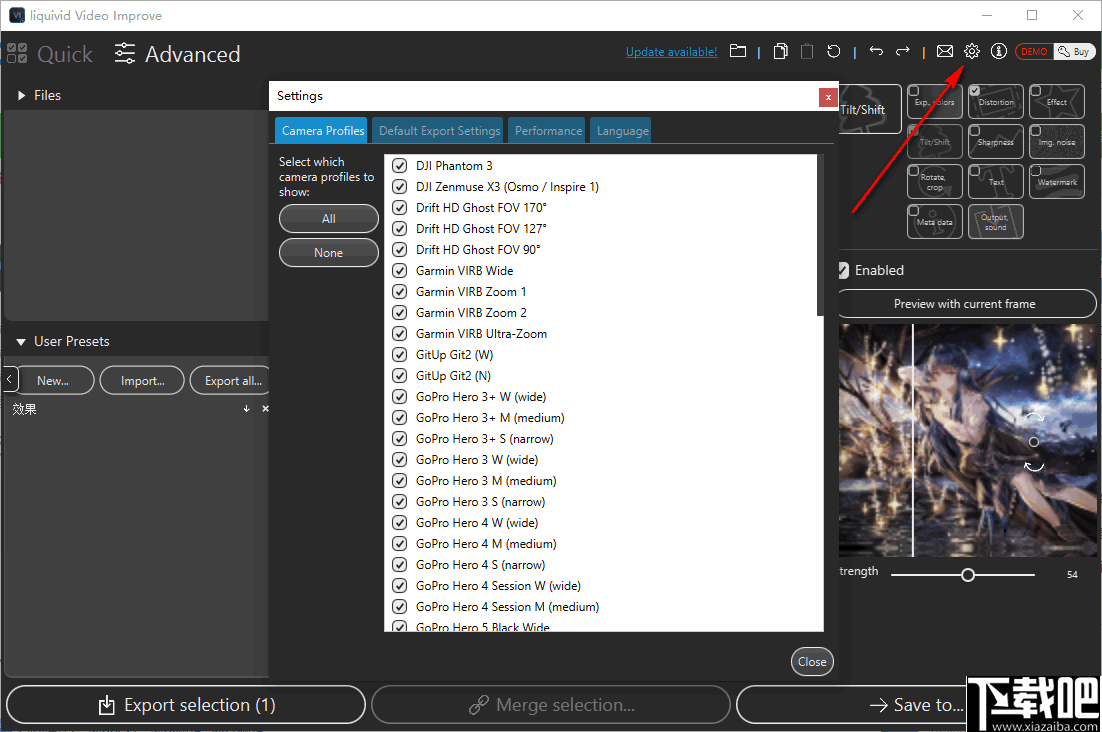Select the Watermark effect tile

coord(1056,182)
